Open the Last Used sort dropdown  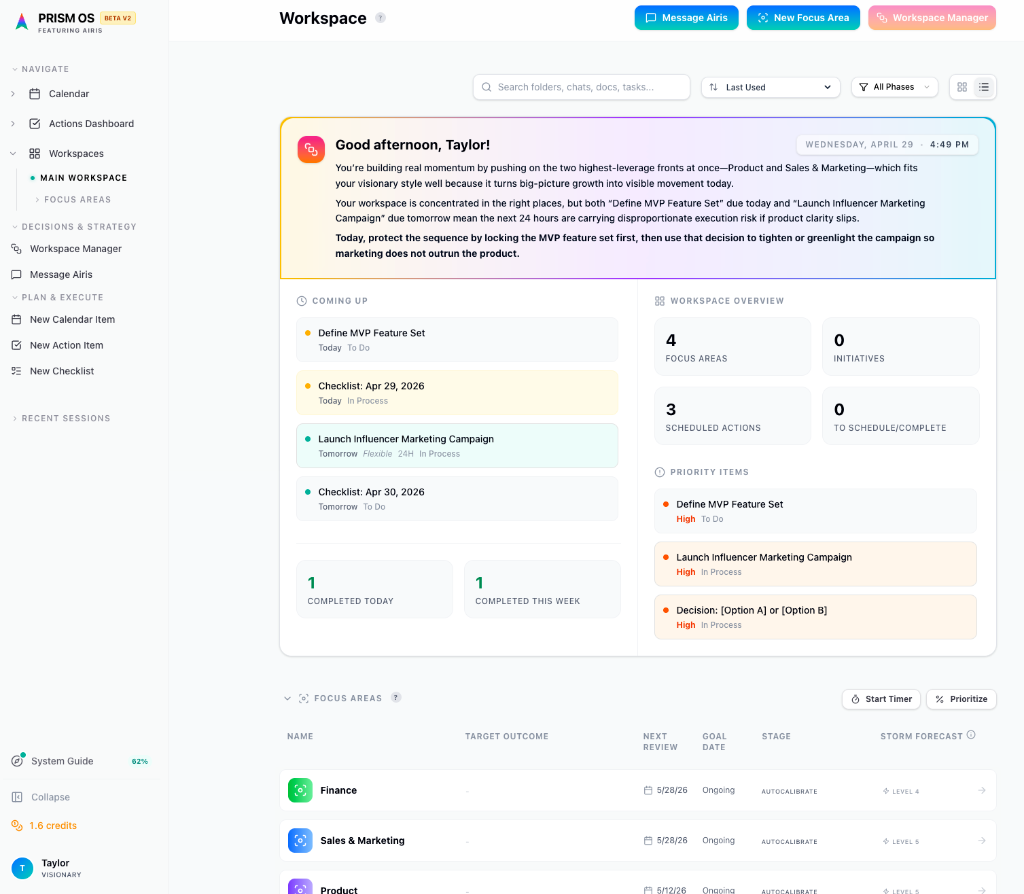(x=770, y=87)
